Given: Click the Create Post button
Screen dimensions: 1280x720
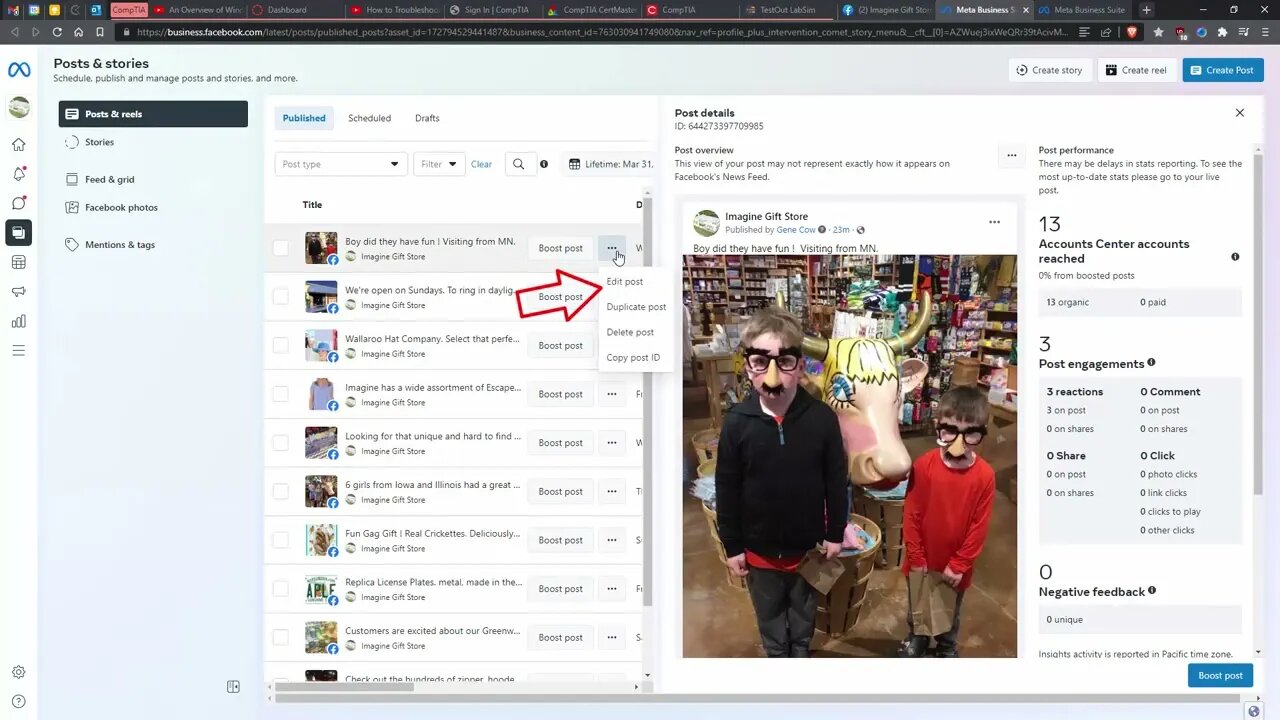Looking at the screenshot, I should tap(1223, 70).
